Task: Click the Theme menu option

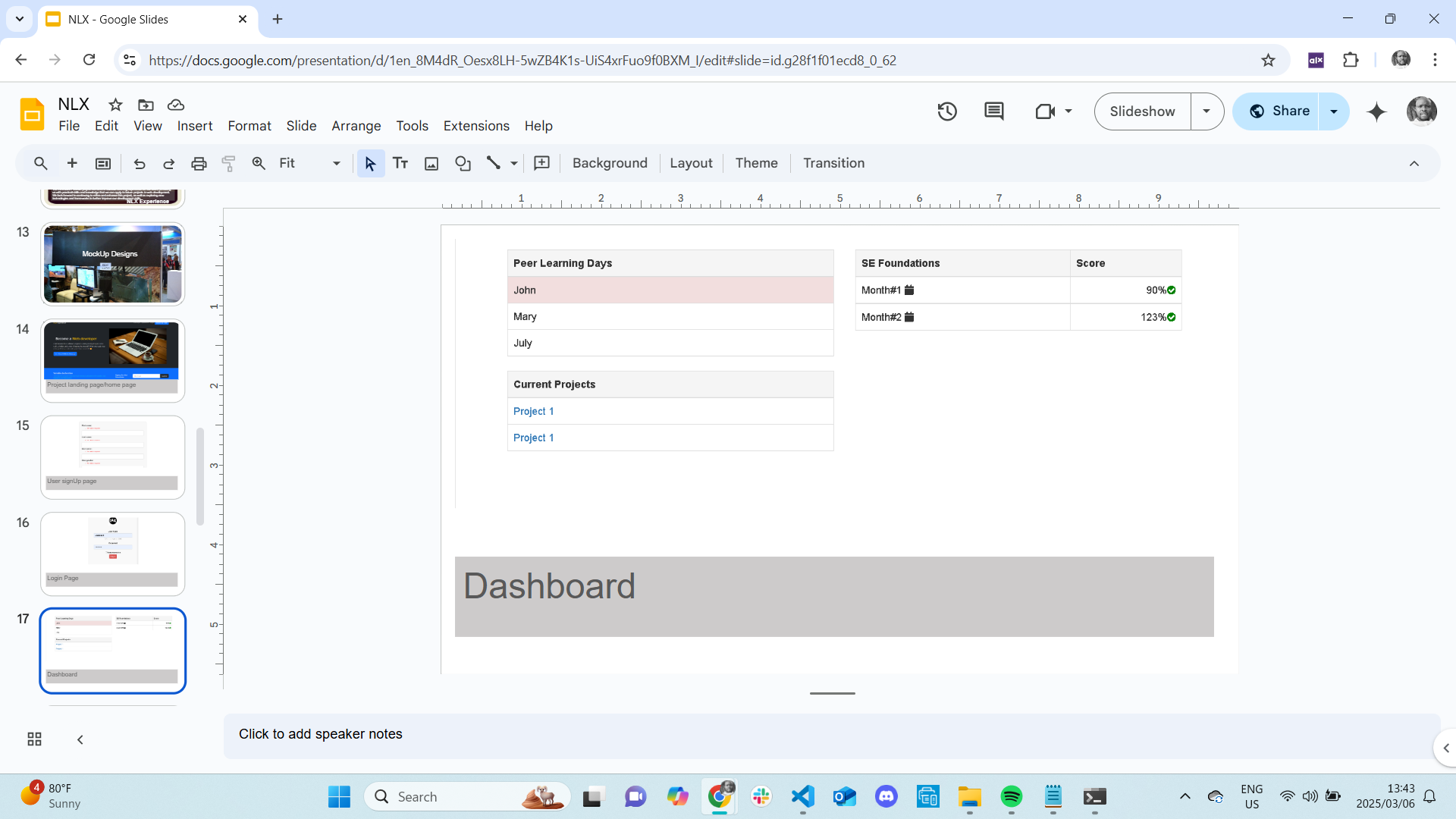Action: (757, 163)
